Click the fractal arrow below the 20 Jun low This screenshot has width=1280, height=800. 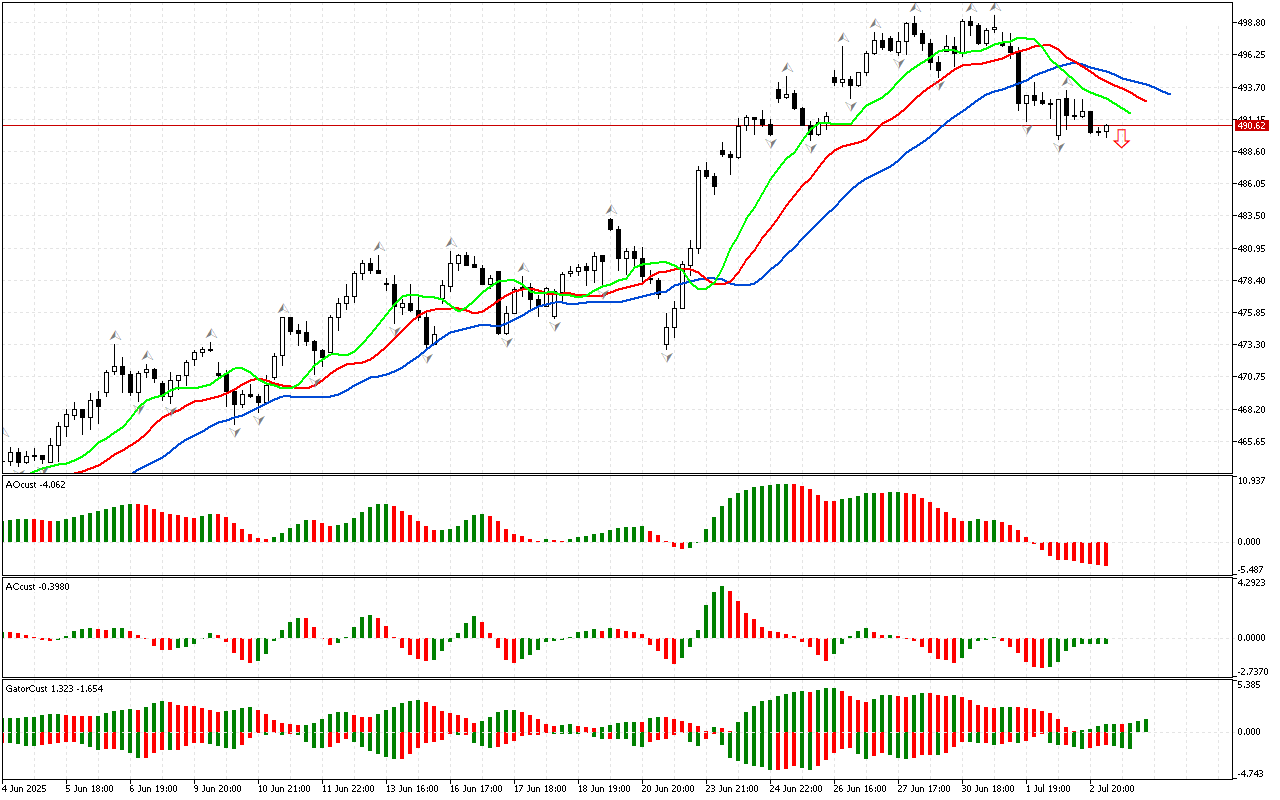[x=667, y=356]
